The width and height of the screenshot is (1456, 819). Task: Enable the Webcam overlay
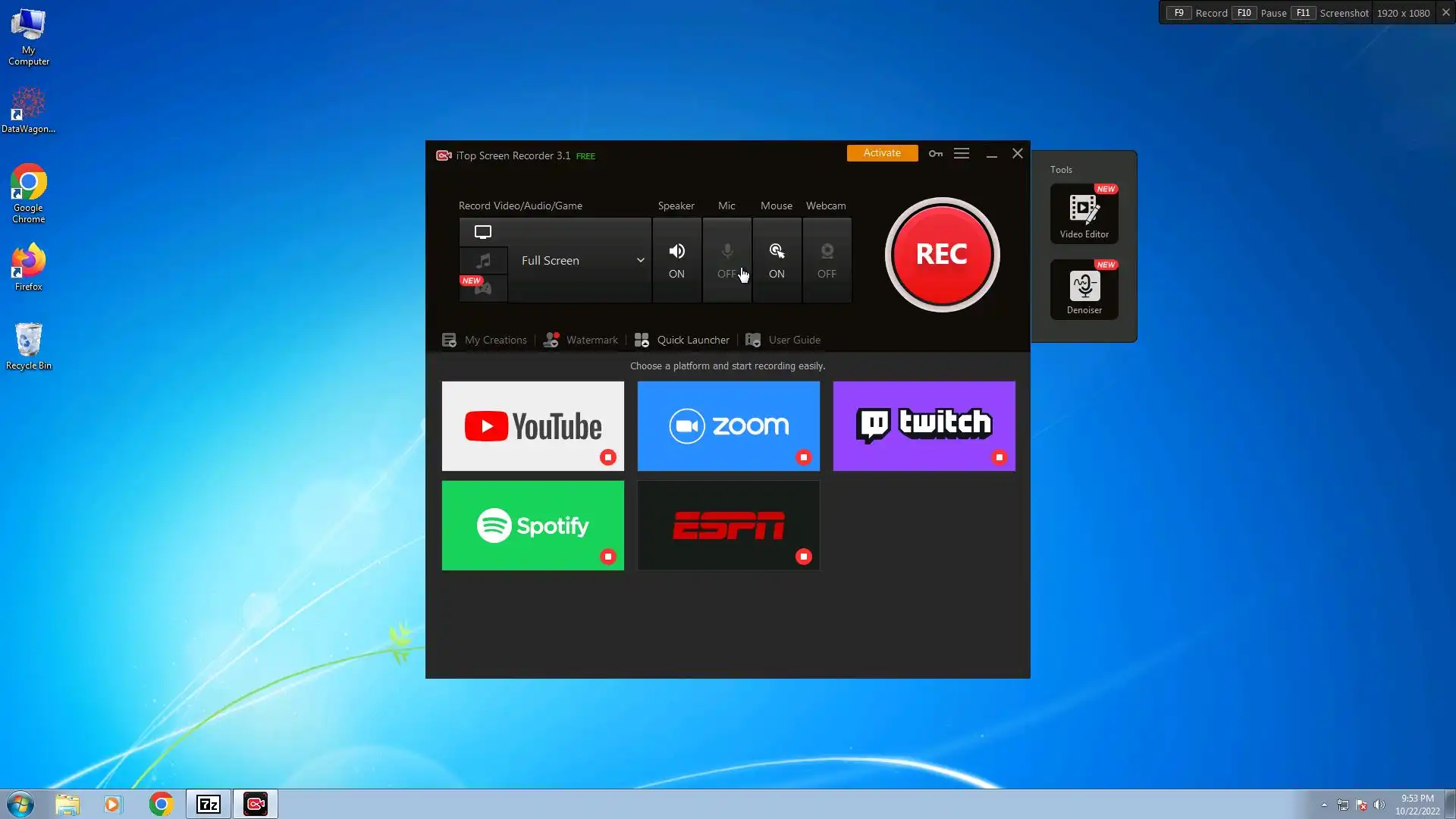click(x=827, y=260)
